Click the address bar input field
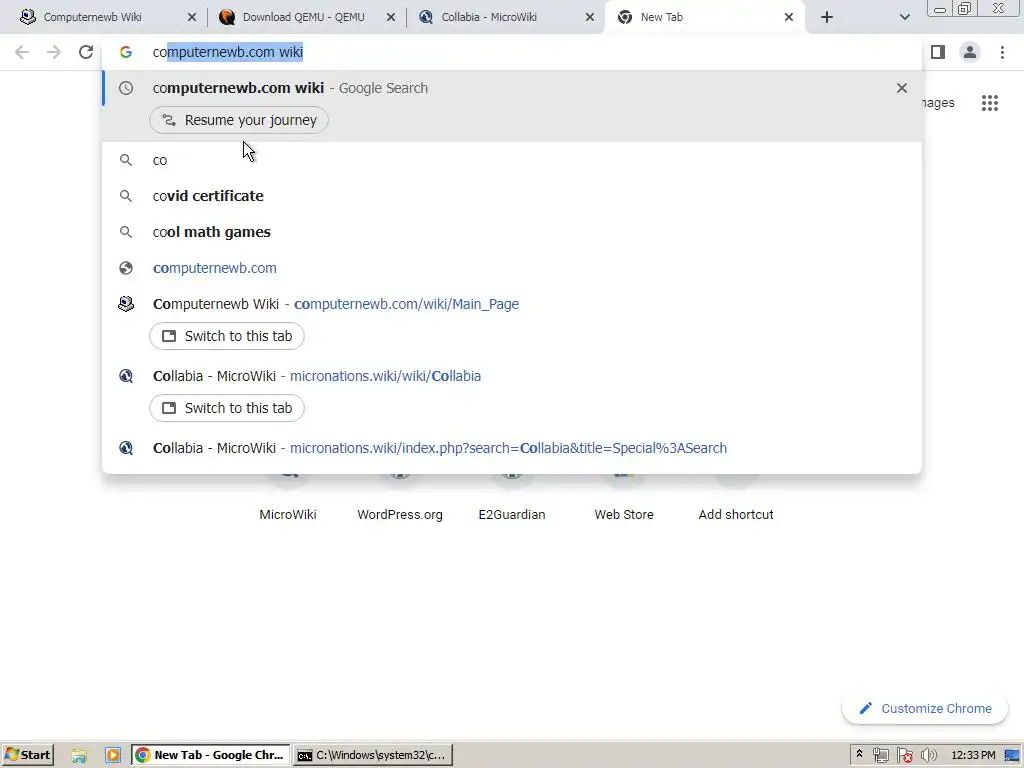Screen dimensions: 1024x768 [511, 52]
